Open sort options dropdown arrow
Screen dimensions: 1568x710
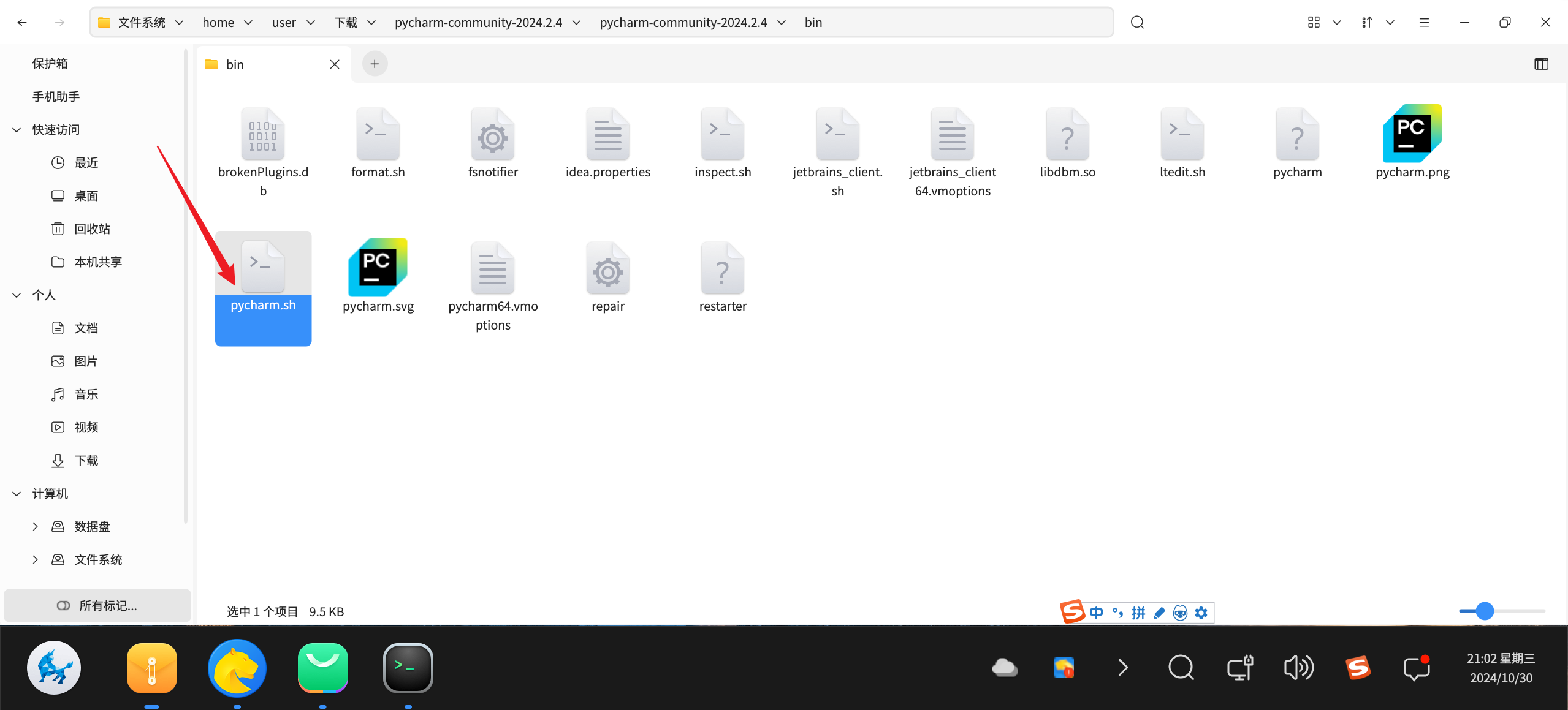tap(1390, 23)
